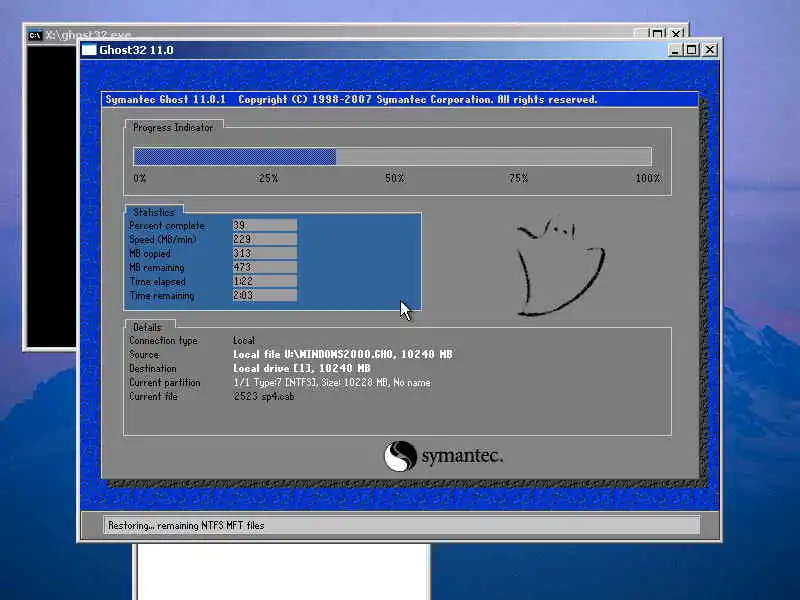Minimize the Ghost32 11.0 window

pyautogui.click(x=674, y=49)
